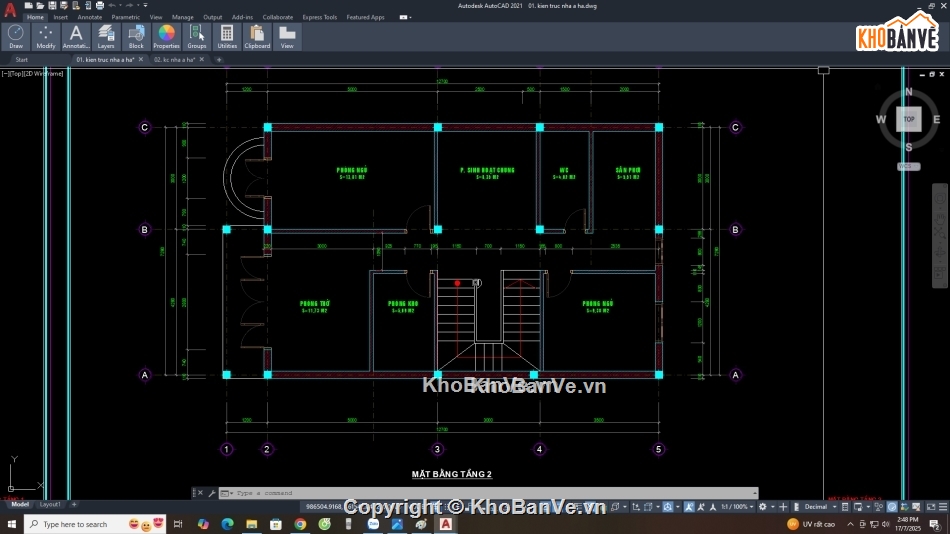Click the [Top] viewport view control label

(17, 73)
